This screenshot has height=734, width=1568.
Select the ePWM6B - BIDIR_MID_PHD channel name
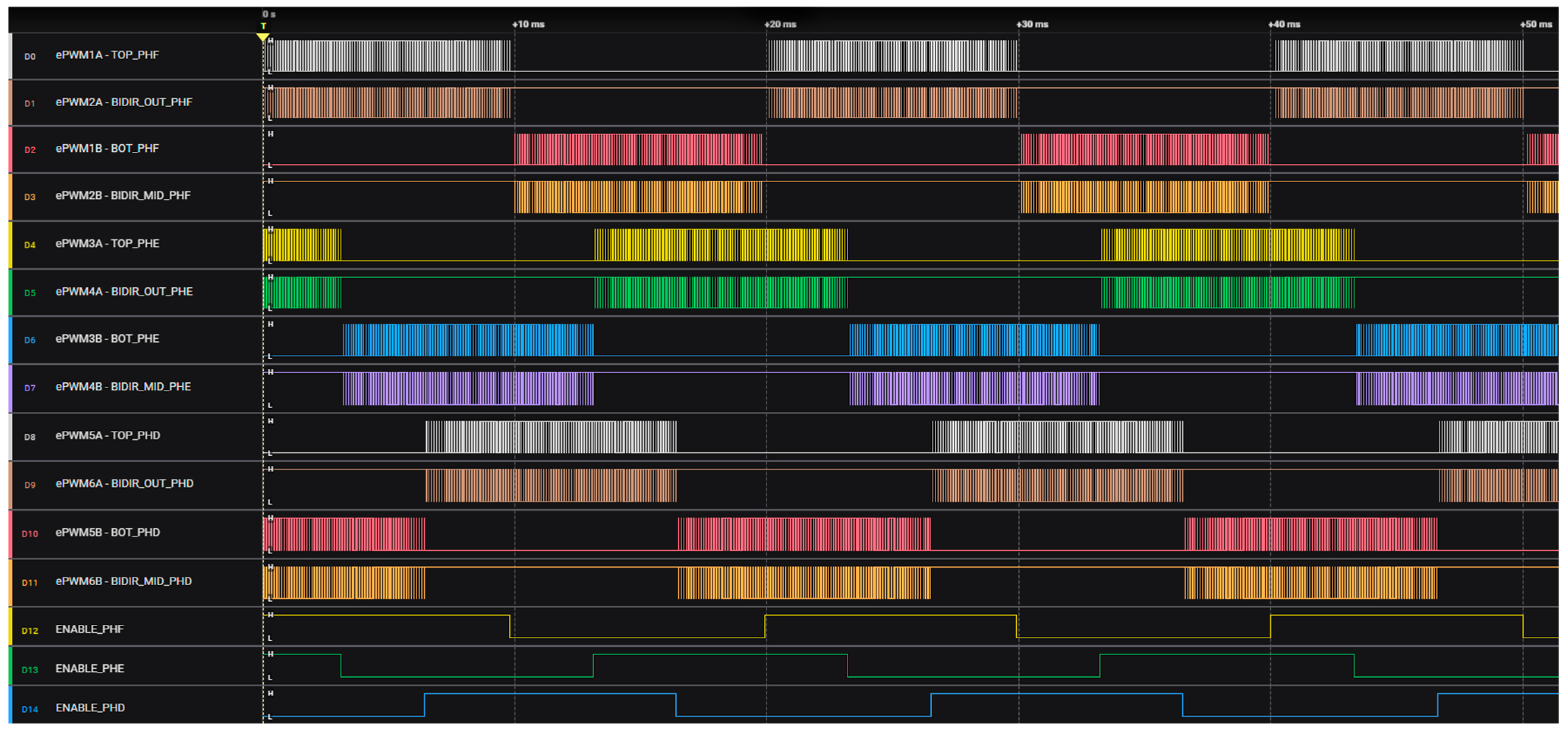point(124,581)
